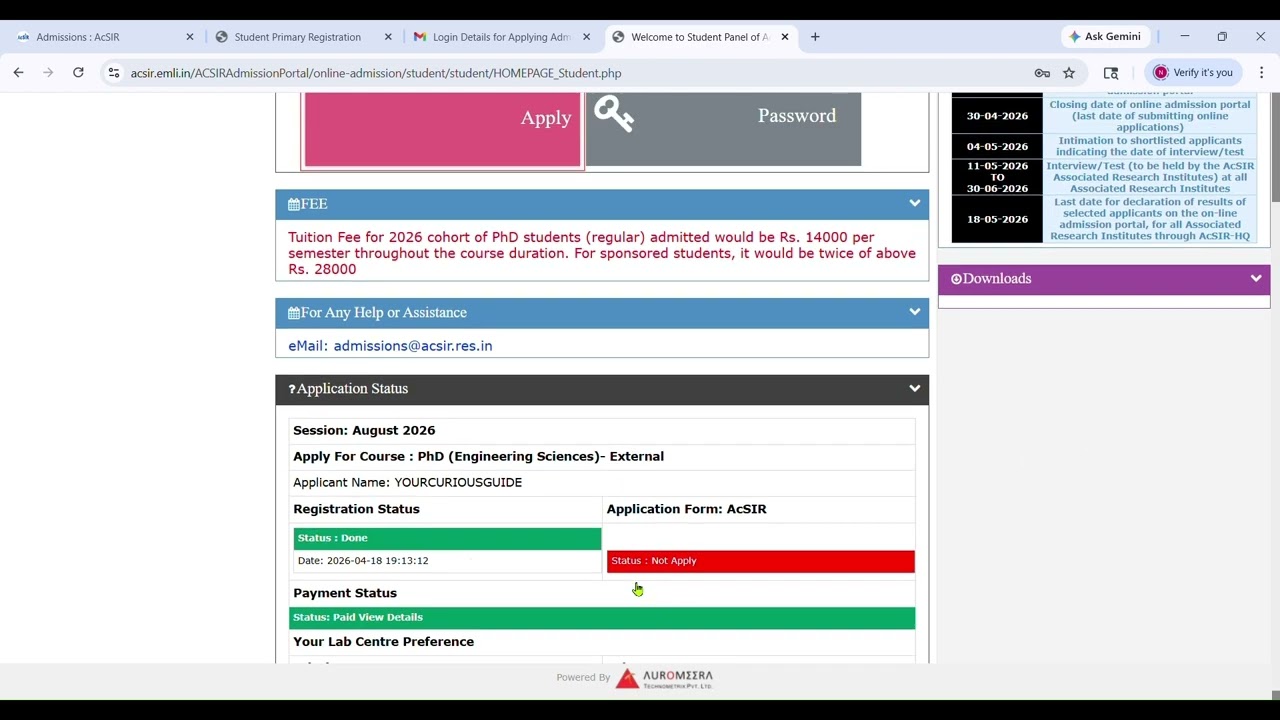
Task: Click red Status : Not Apply bar
Action: click(x=760, y=561)
